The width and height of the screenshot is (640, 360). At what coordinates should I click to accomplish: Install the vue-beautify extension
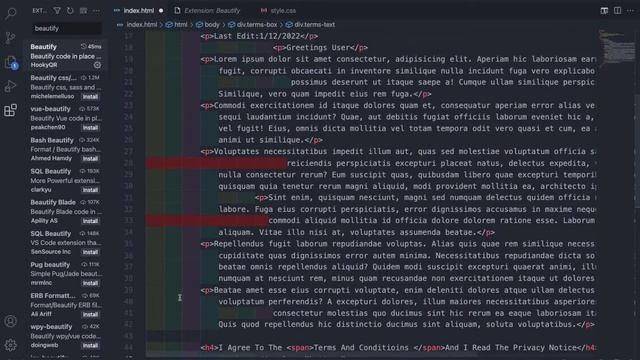(90, 128)
